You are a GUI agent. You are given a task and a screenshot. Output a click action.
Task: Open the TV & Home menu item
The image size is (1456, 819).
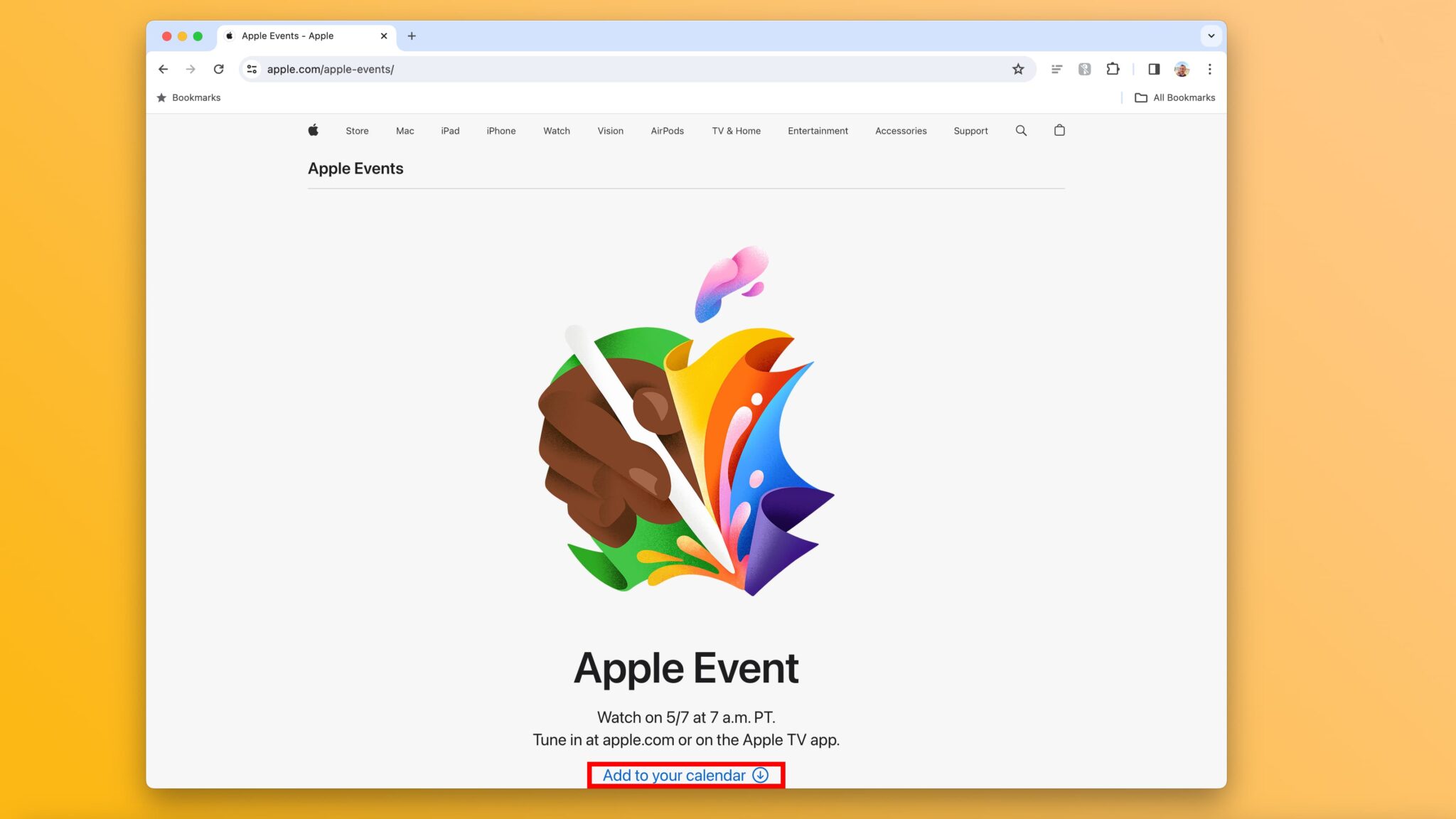click(x=736, y=131)
